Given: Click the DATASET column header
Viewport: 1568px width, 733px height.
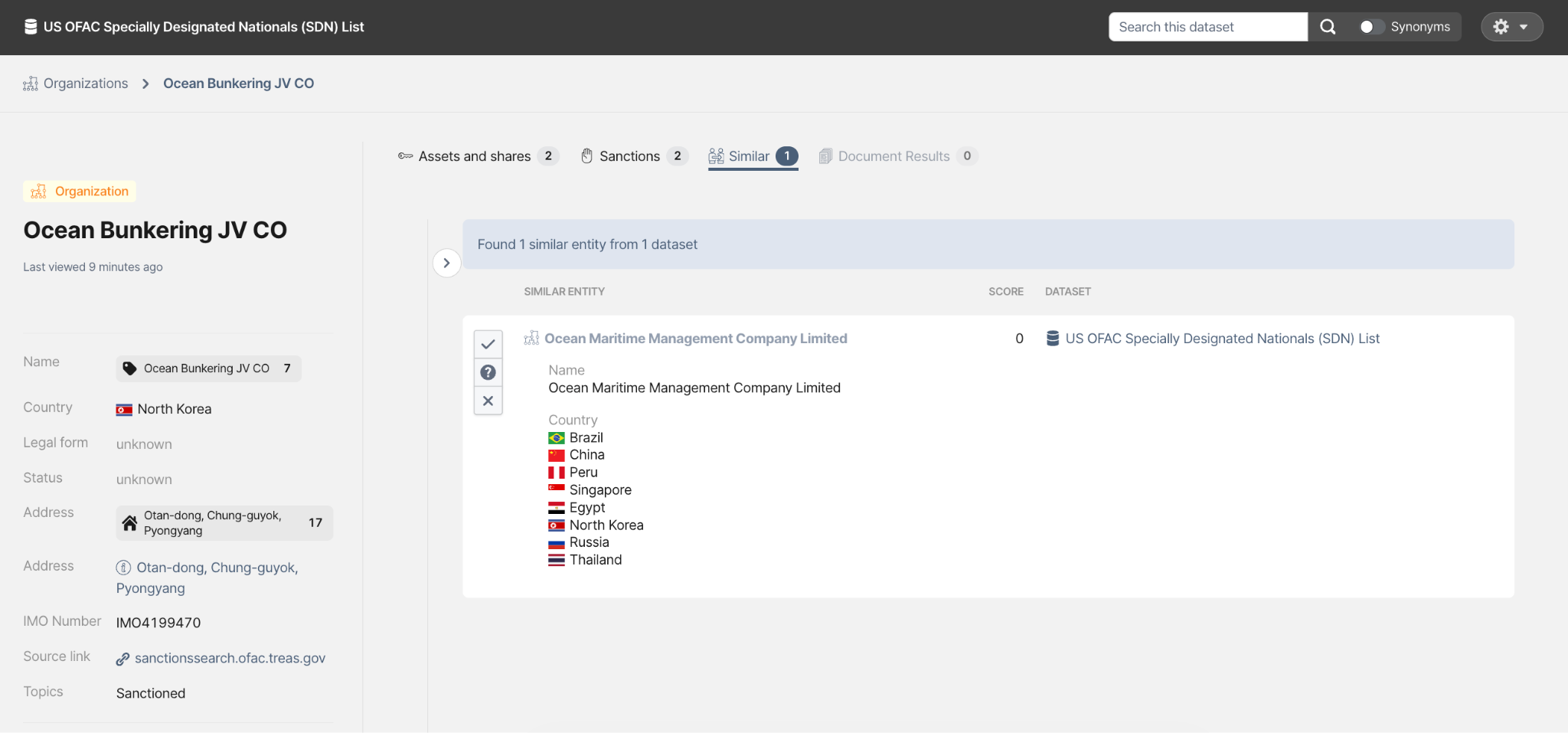Looking at the screenshot, I should point(1068,292).
